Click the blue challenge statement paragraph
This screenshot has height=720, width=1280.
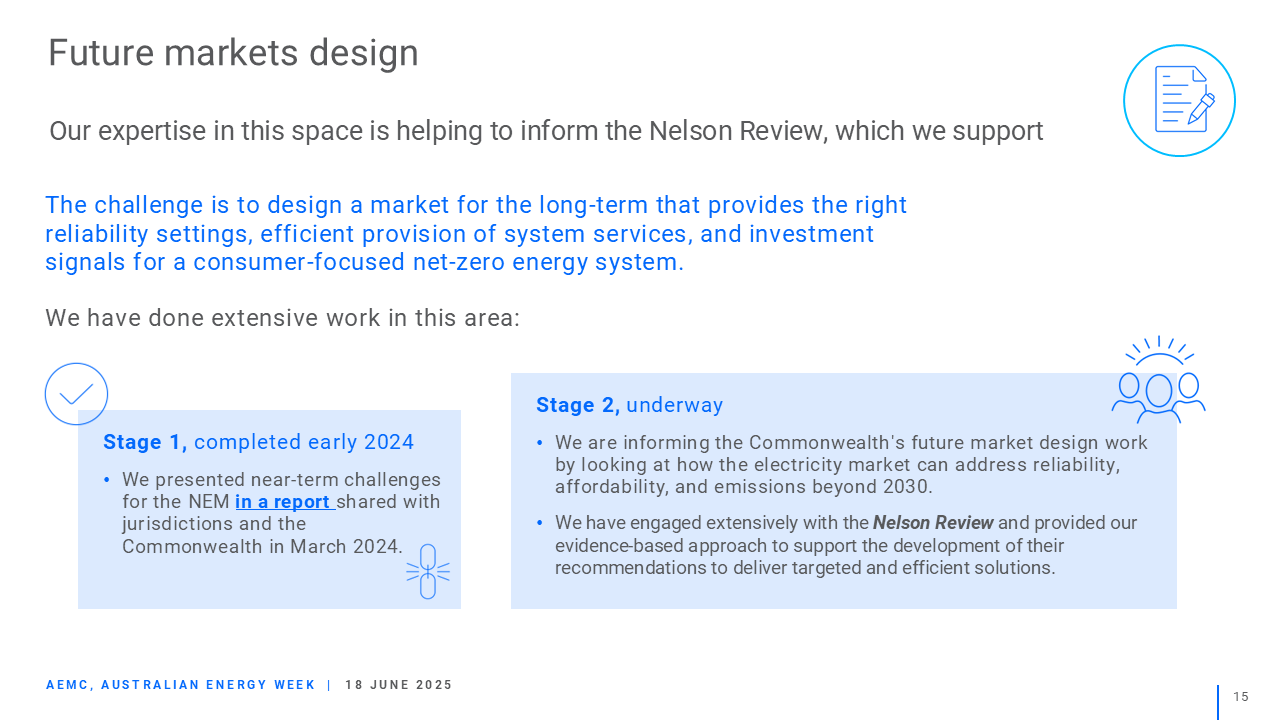[x=476, y=234]
